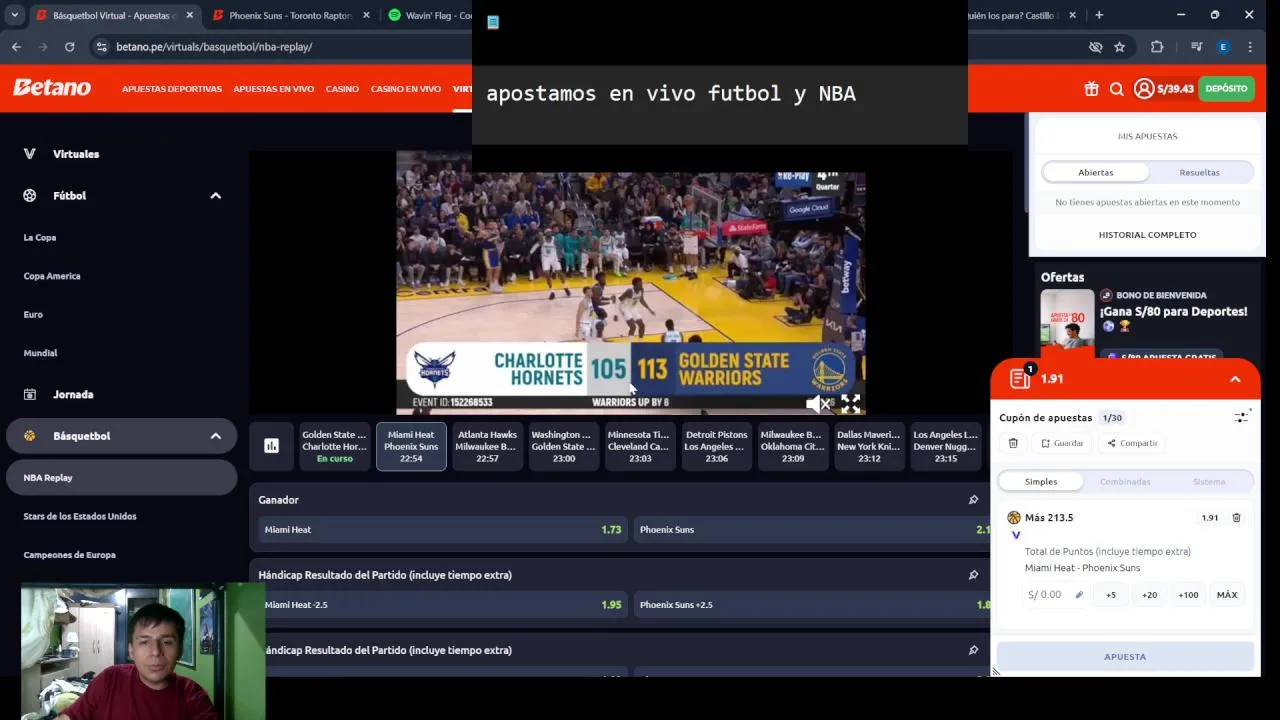Image resolution: width=1280 pixels, height=720 pixels.
Task: Open the media control icon in Chrome toolbar
Action: click(1196, 47)
